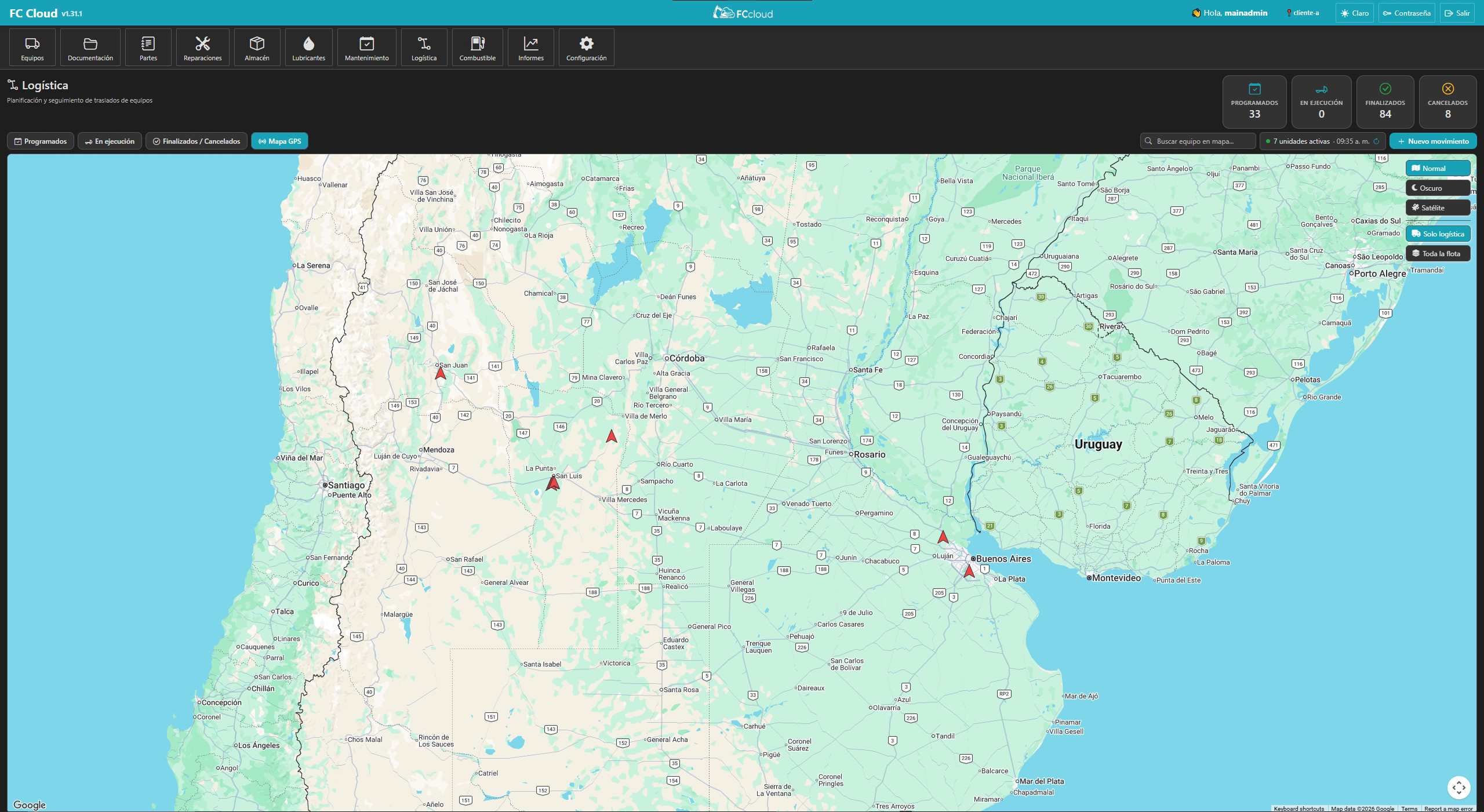Click the Mar del Plata city label
The height and width of the screenshot is (812, 1484).
click(x=1041, y=781)
